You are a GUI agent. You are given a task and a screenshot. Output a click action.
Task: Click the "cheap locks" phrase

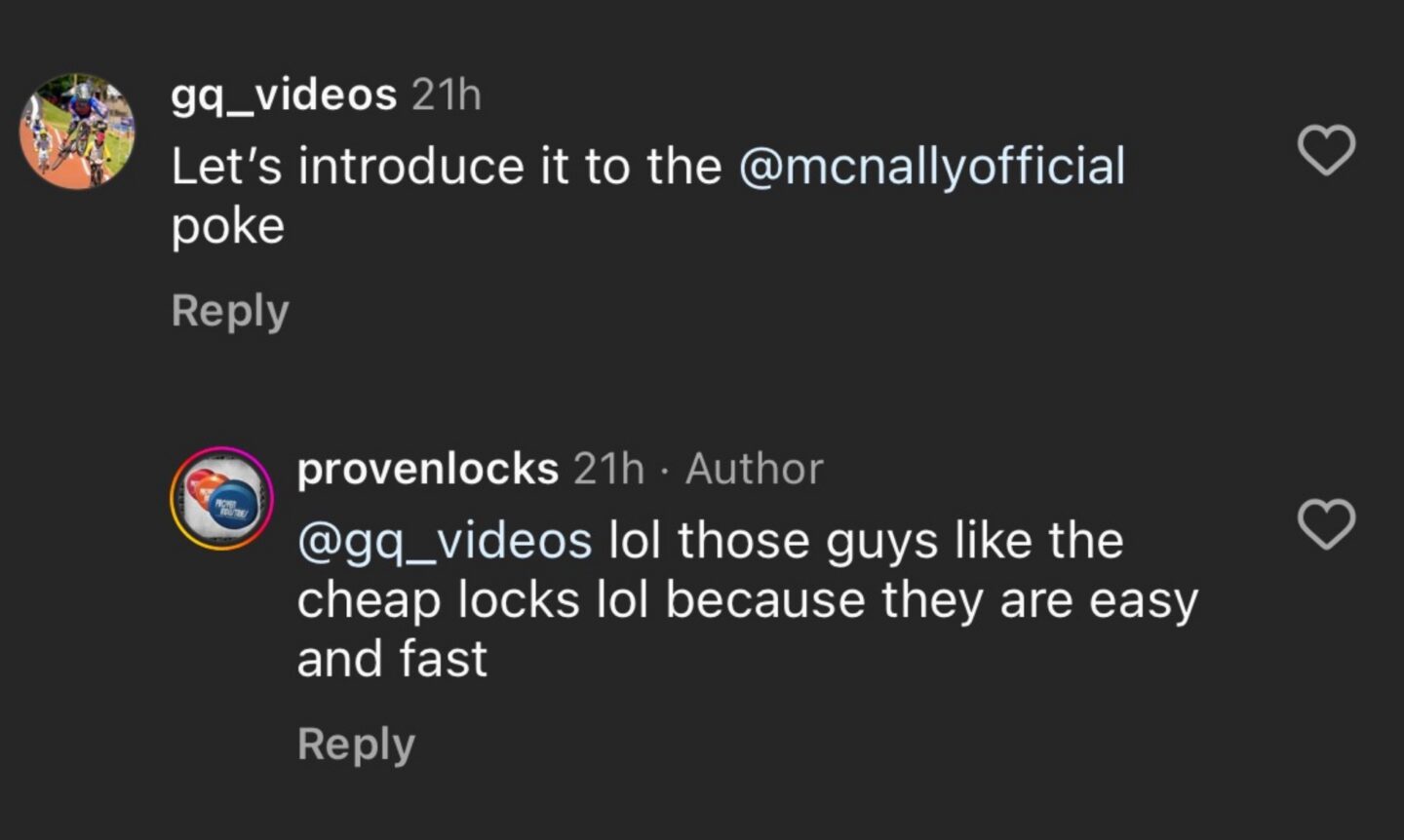pyautogui.click(x=438, y=599)
